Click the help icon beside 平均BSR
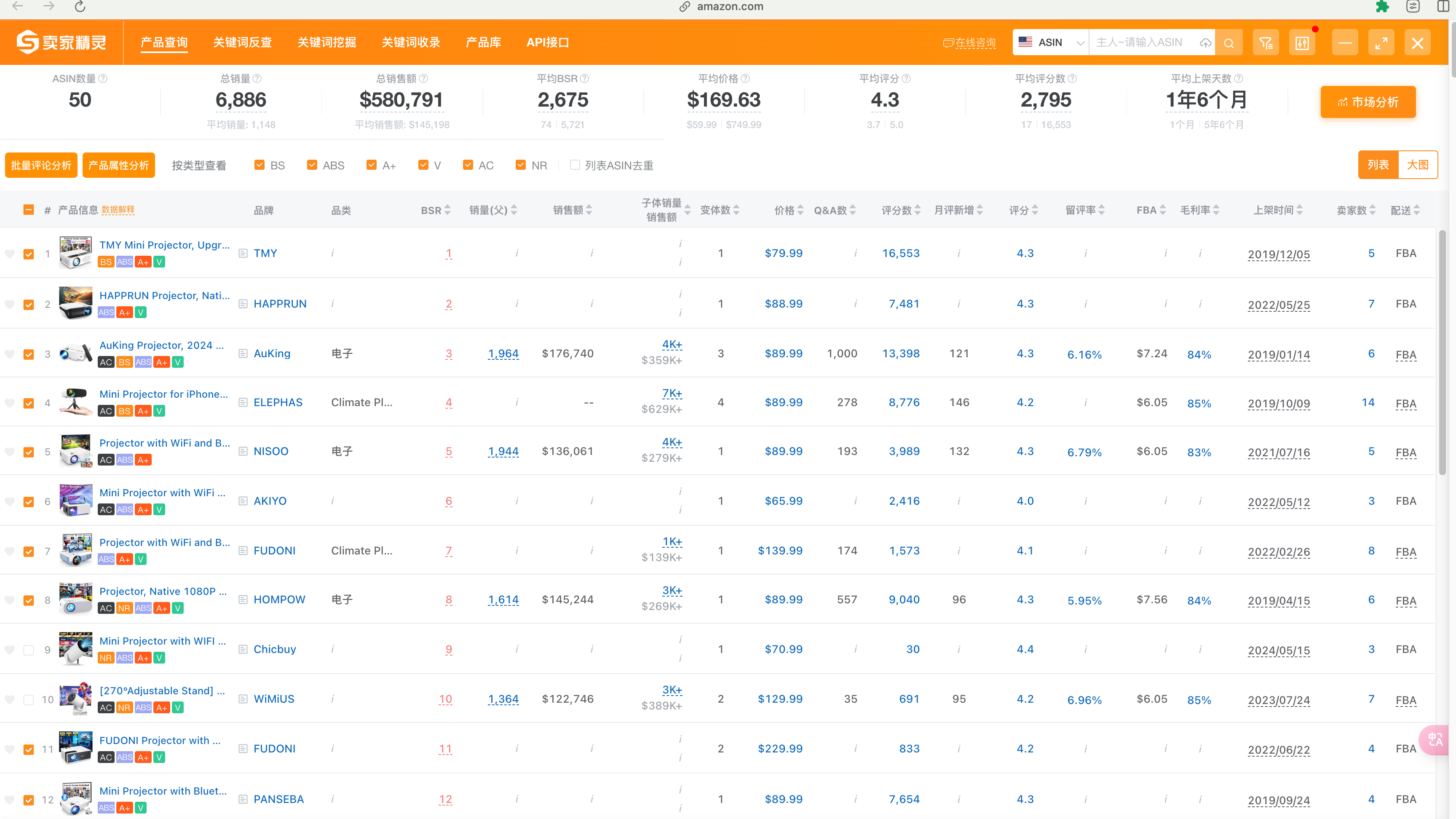 click(584, 78)
